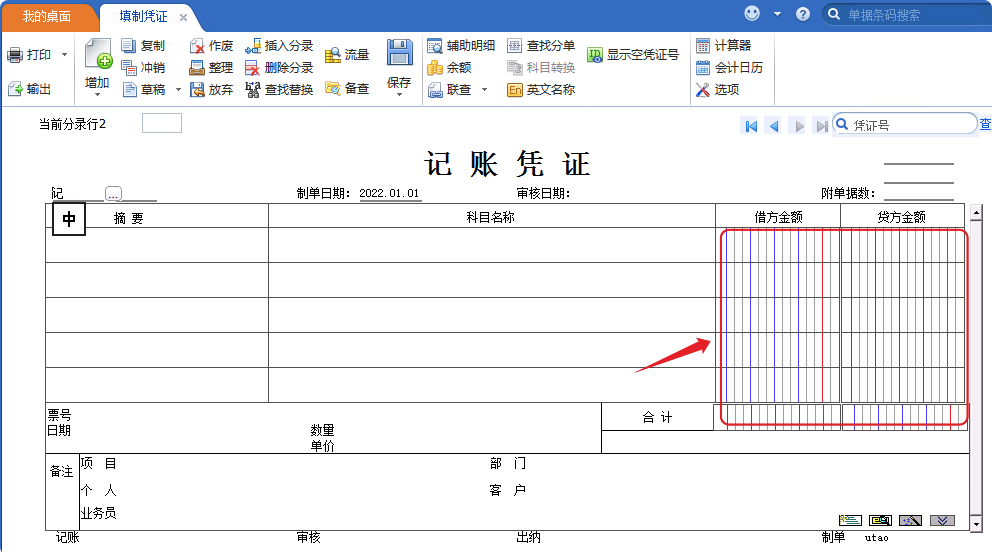Click the Organize (整理) icon

(x=197, y=68)
